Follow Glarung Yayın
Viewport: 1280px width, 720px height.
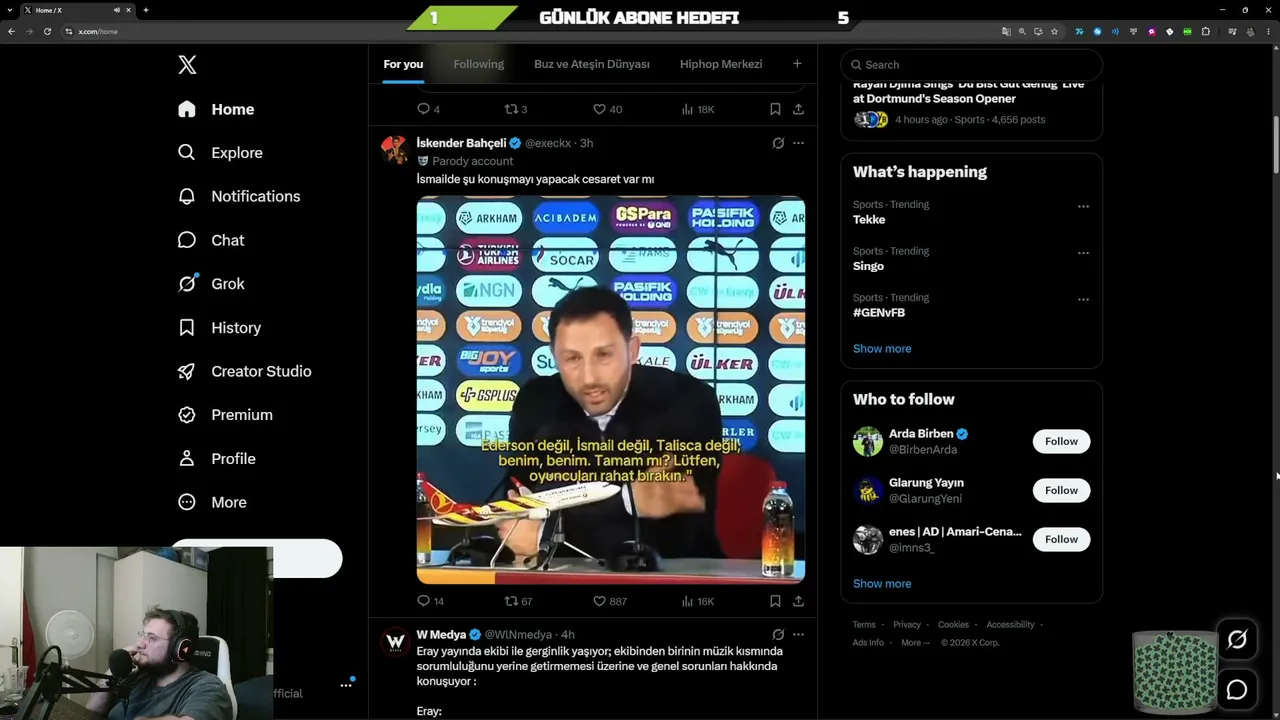[x=1061, y=490]
